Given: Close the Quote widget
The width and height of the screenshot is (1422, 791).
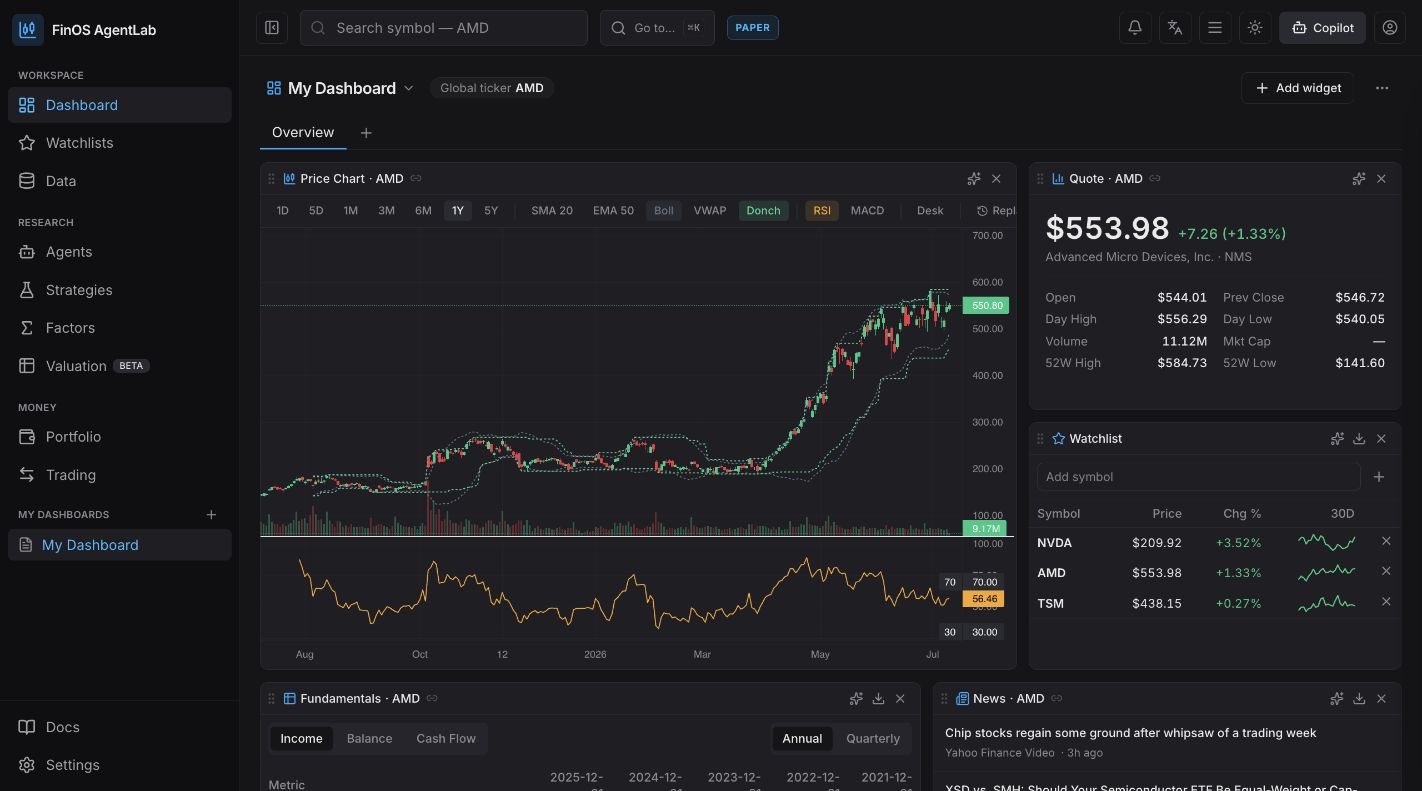Looking at the screenshot, I should [1381, 179].
